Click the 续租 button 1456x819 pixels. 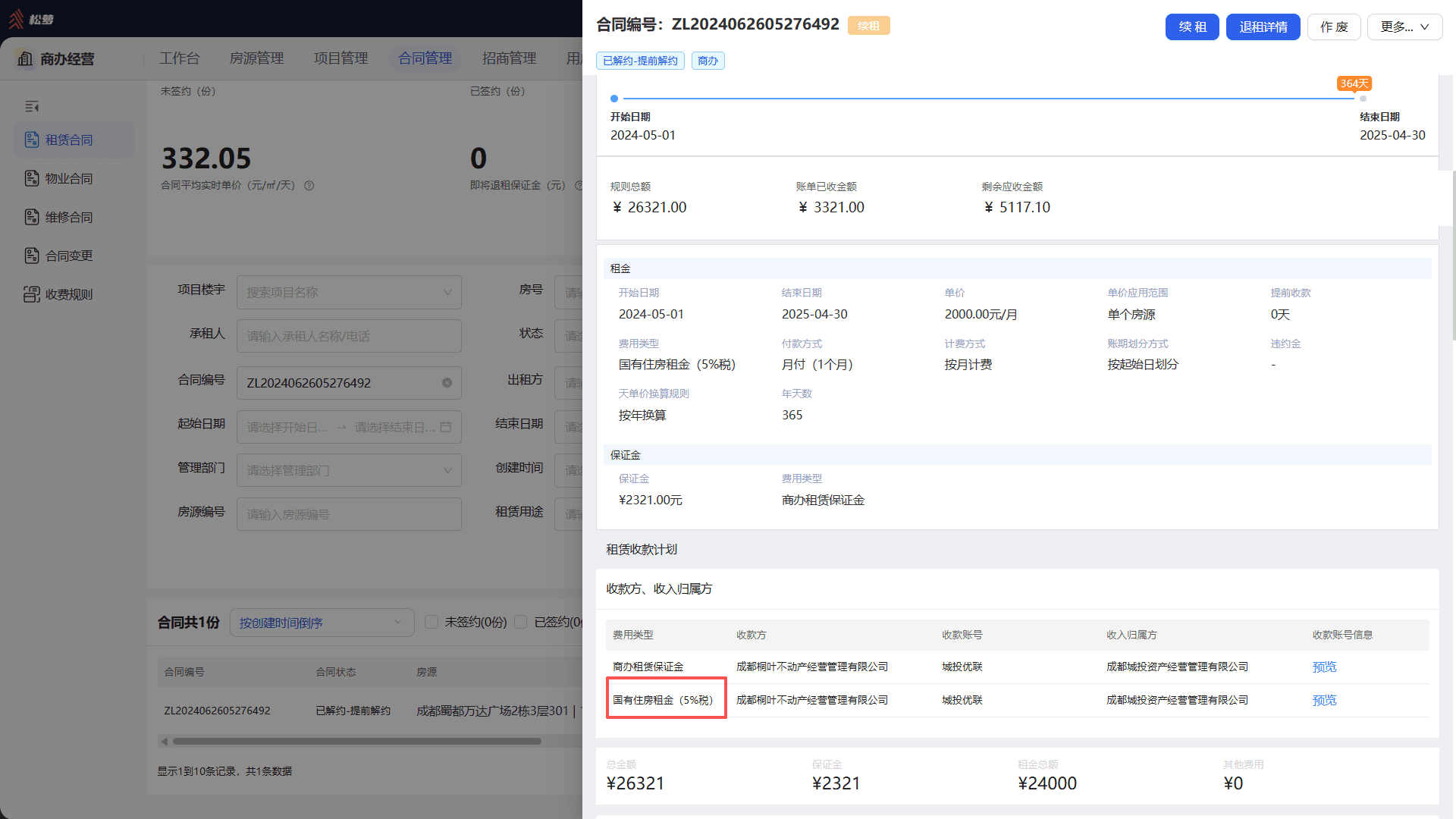(x=1192, y=27)
